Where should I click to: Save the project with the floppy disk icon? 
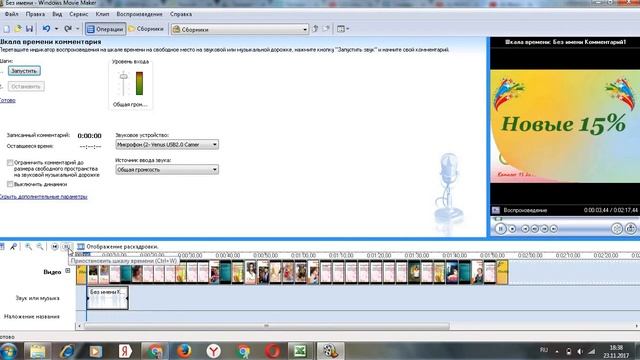pyautogui.click(x=29, y=29)
